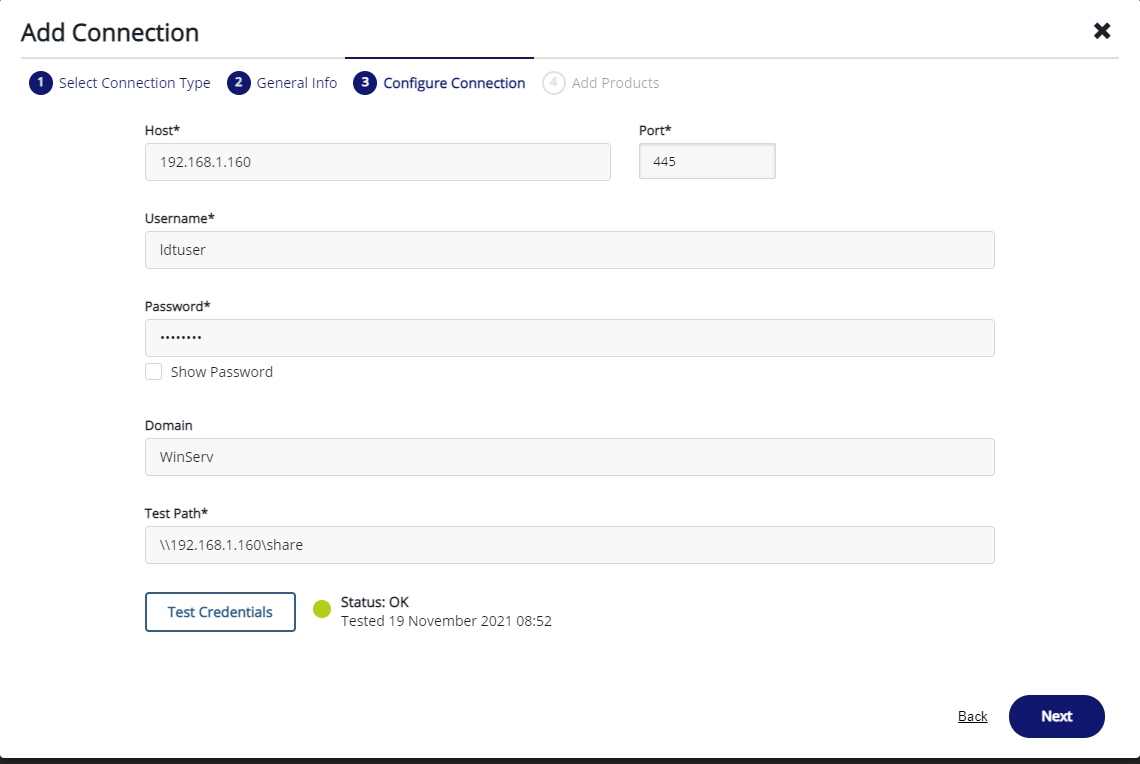The width and height of the screenshot is (1140, 764).
Task: Click the step 3 numbered circle
Action: coord(364,83)
